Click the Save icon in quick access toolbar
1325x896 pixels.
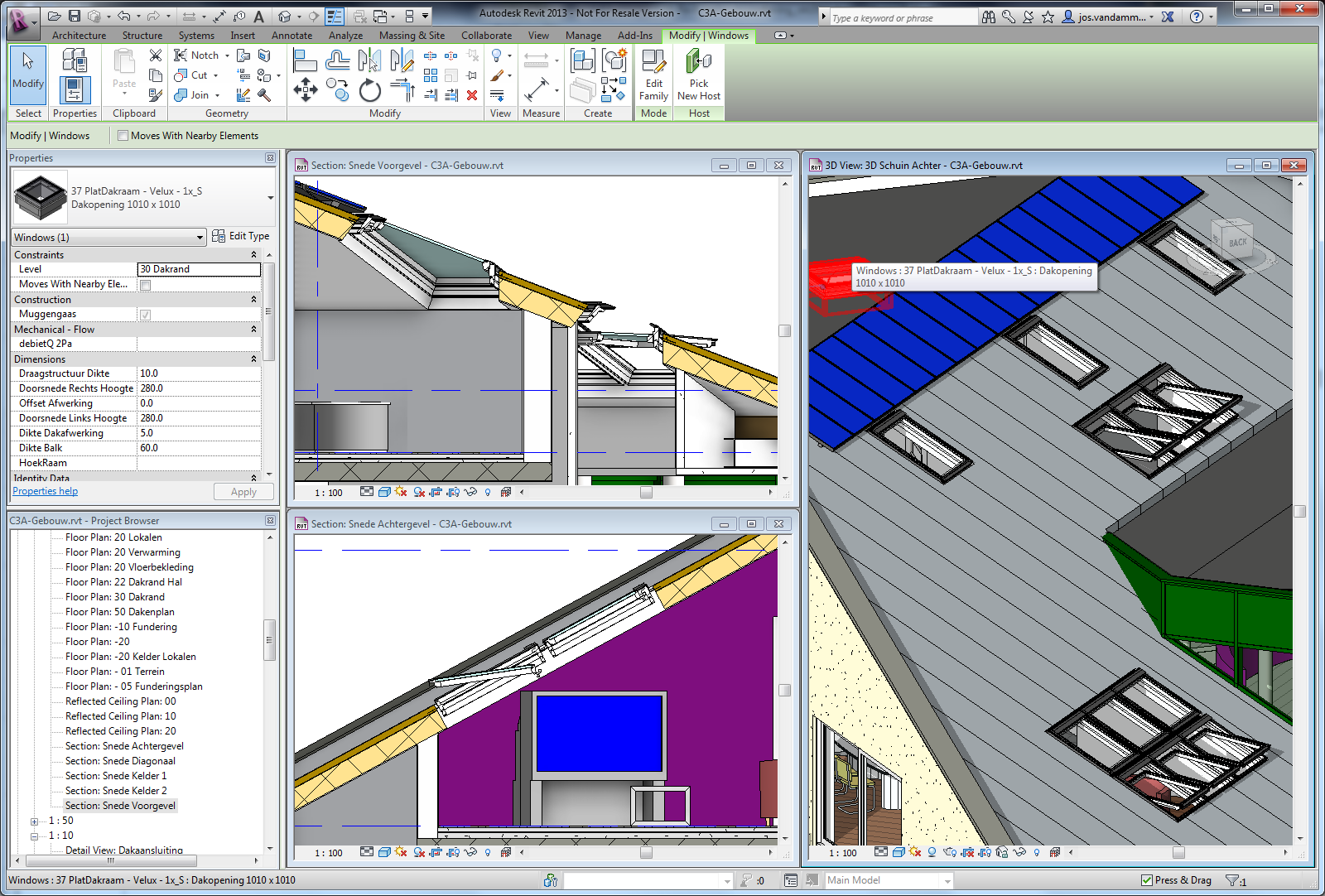tap(75, 16)
